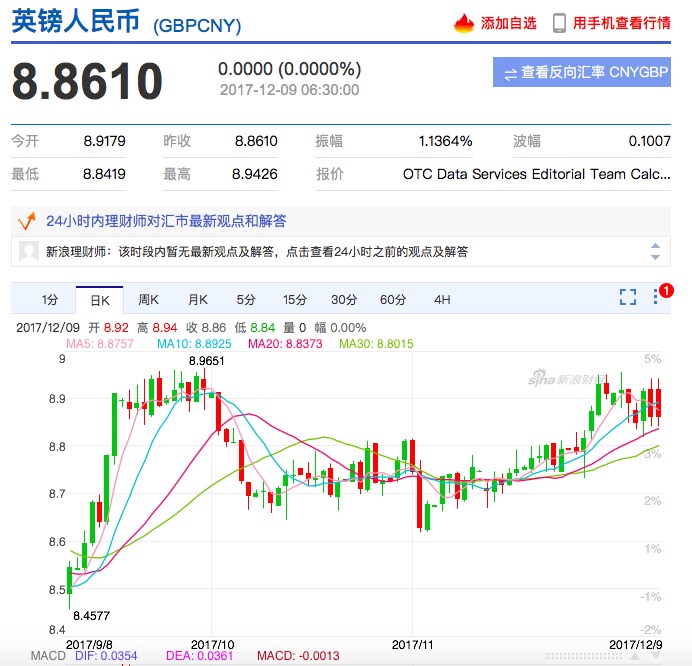Click the swap arrows icon on 查看反向汇率
The image size is (692, 666).
click(x=510, y=74)
